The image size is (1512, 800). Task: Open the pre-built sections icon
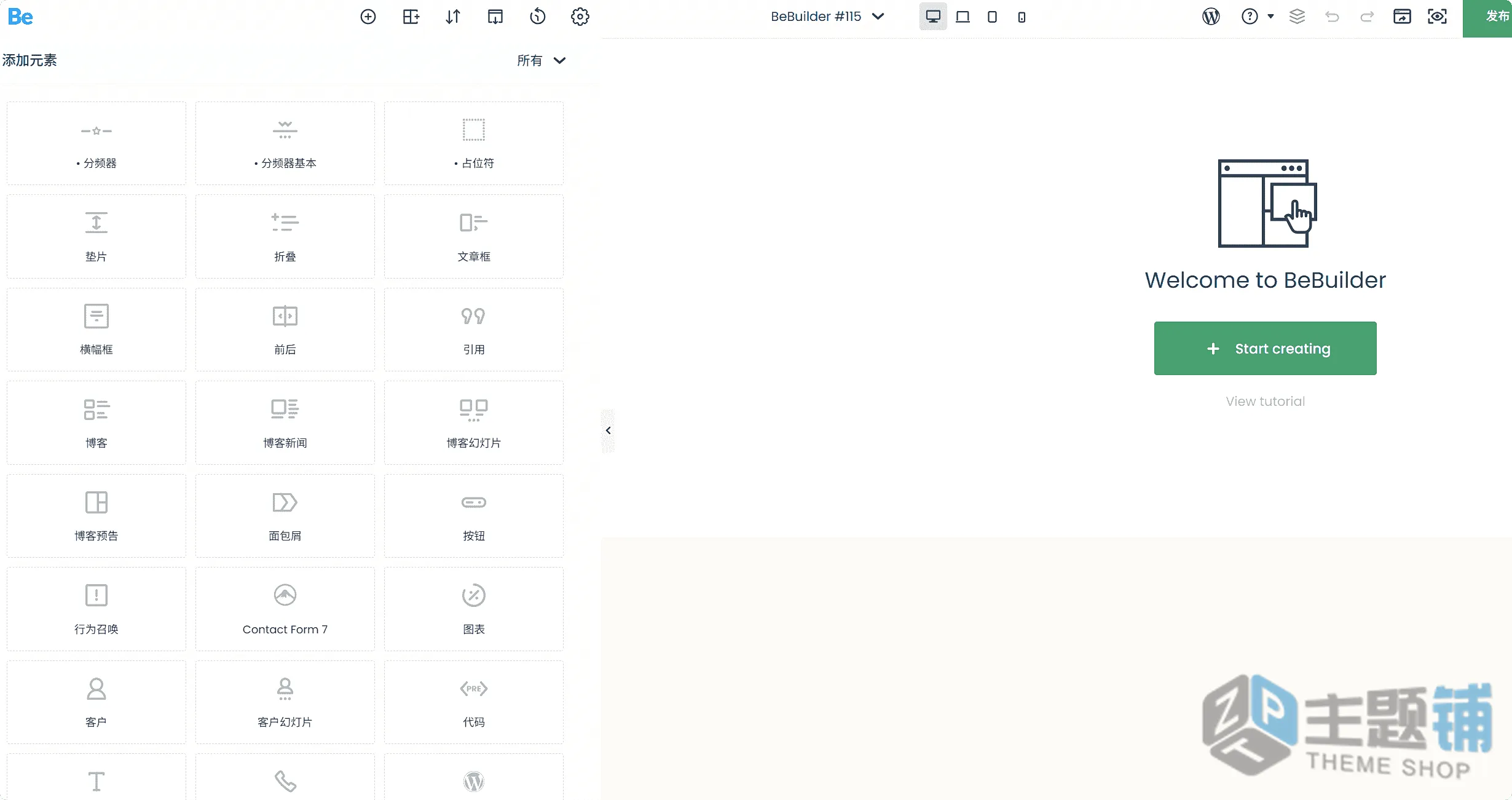(495, 17)
